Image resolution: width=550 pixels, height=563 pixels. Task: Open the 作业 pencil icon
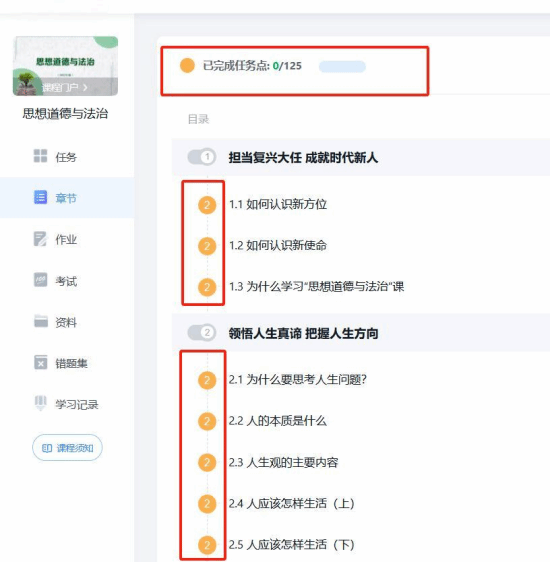pos(40,239)
